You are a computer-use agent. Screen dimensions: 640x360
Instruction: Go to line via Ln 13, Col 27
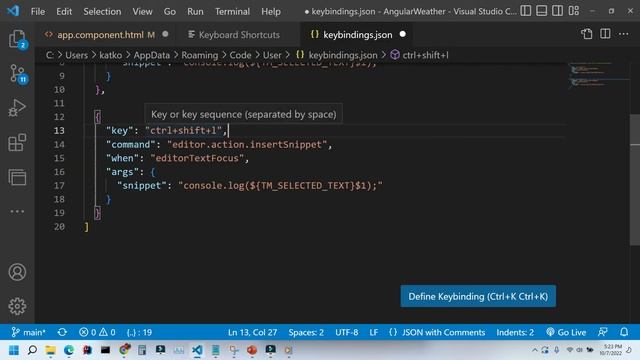coord(252,332)
